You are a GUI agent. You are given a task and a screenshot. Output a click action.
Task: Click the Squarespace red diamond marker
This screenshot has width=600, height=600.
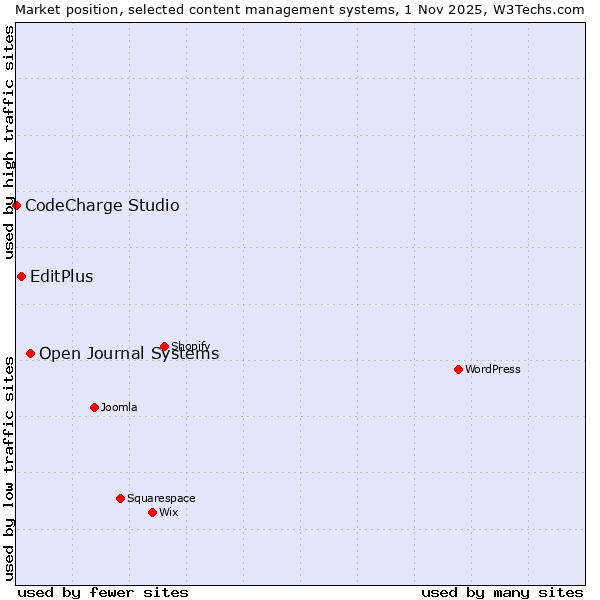[121, 499]
